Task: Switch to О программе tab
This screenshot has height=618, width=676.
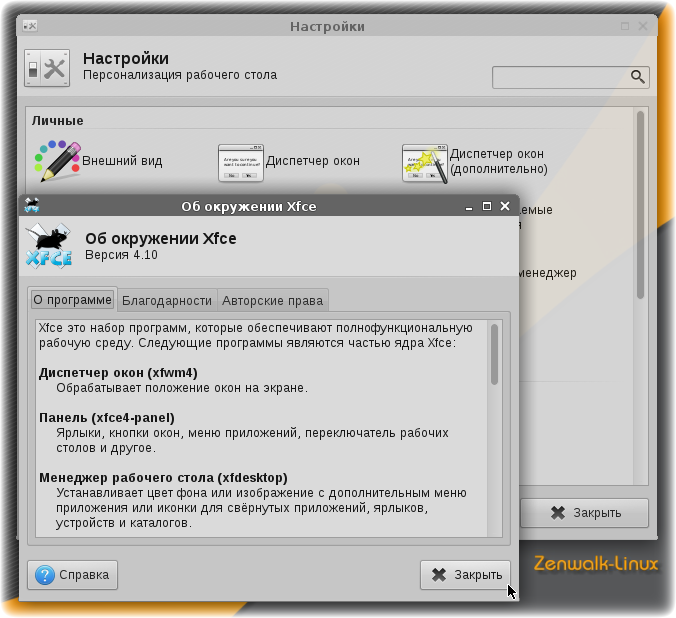Action: click(x=72, y=300)
